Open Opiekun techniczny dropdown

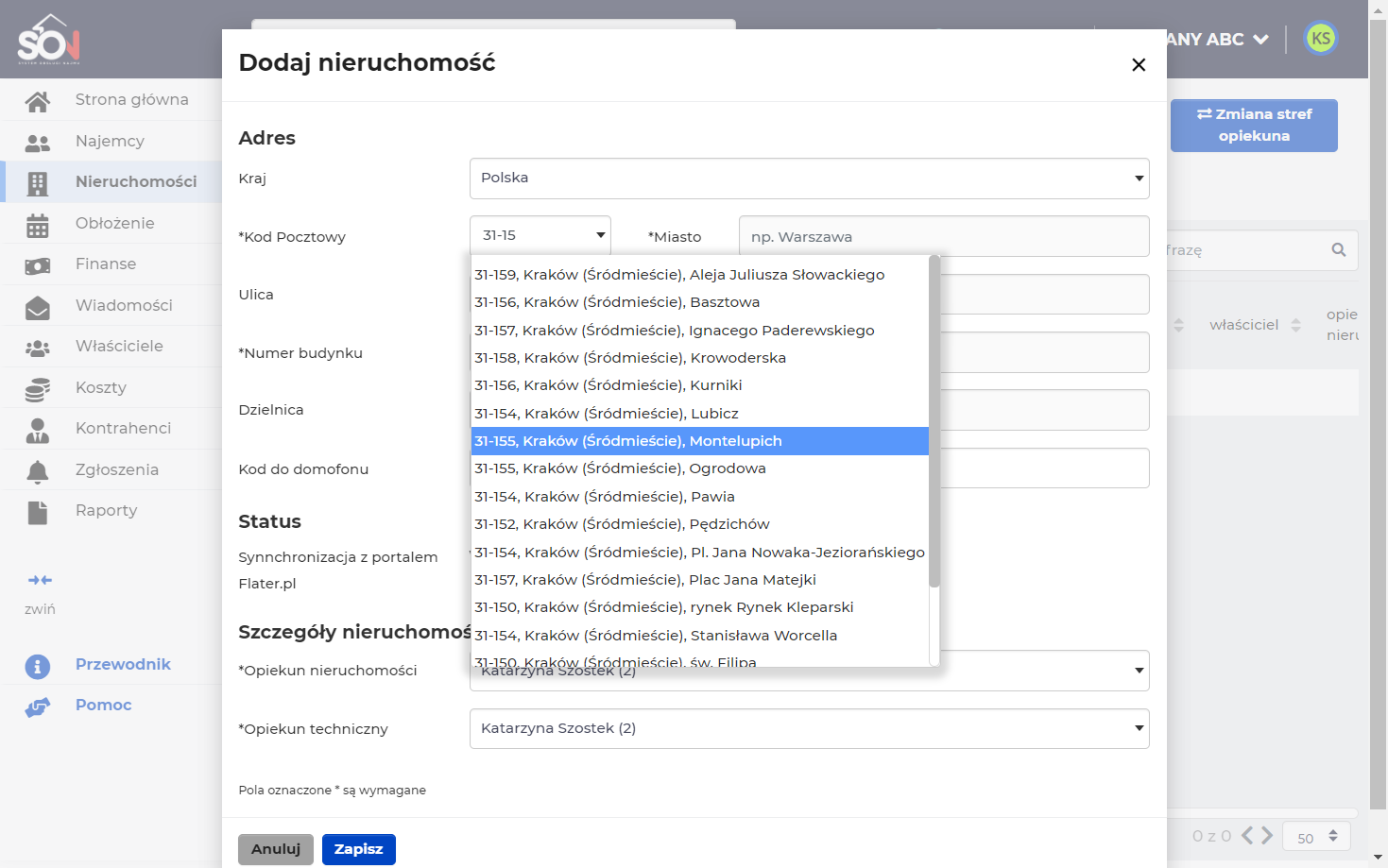tap(810, 728)
